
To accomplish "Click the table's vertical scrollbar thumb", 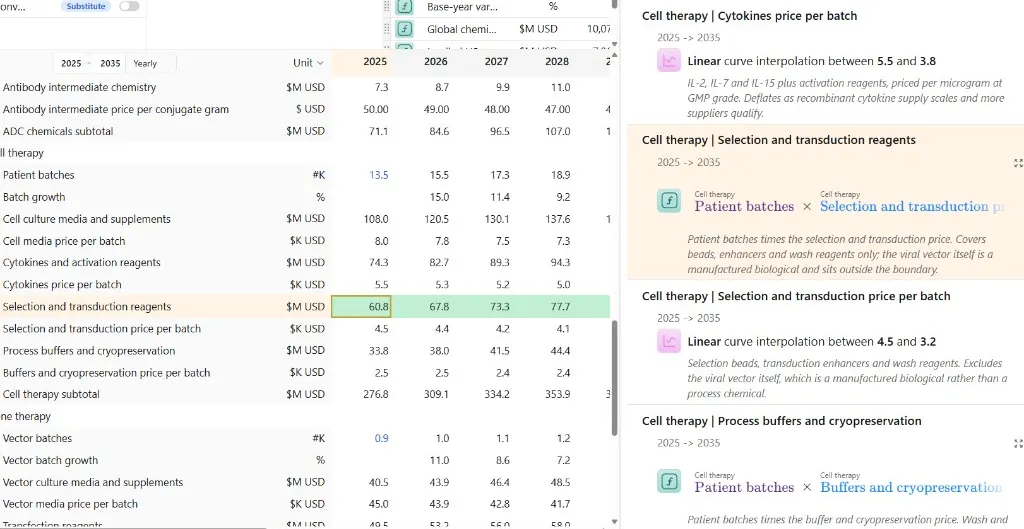I will click(614, 377).
